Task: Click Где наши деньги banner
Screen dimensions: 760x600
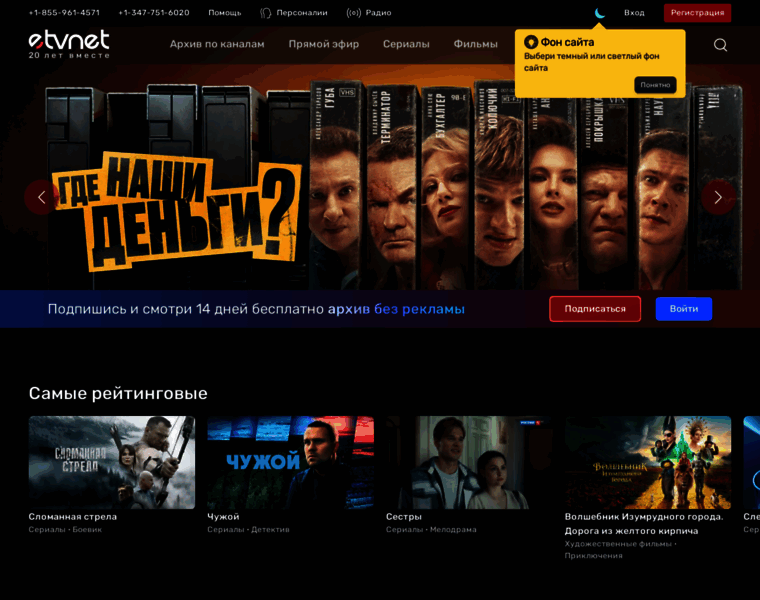Action: [380, 177]
